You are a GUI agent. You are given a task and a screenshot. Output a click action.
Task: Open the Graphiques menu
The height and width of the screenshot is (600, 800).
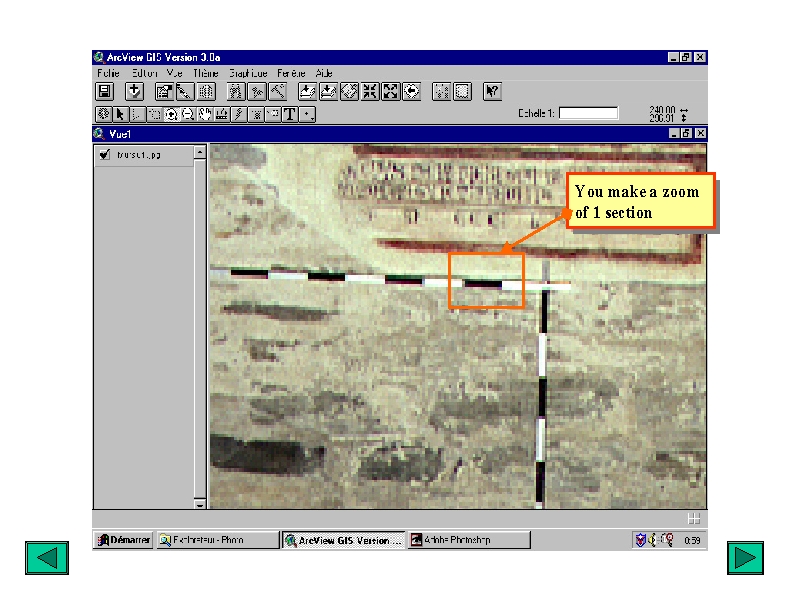coord(248,73)
